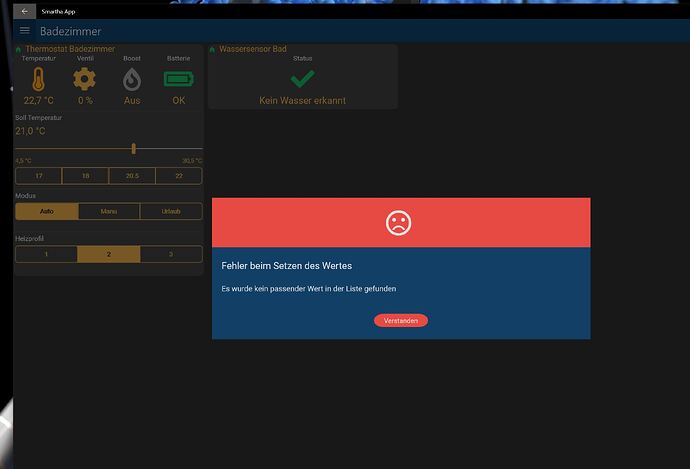Toggle the Boost droplet icon
The width and height of the screenshot is (690, 469).
pyautogui.click(x=132, y=80)
